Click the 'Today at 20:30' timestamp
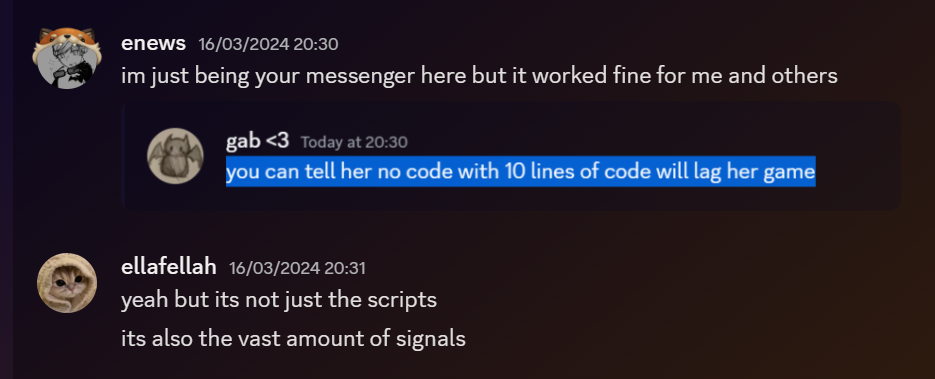The image size is (935, 379). (354, 142)
